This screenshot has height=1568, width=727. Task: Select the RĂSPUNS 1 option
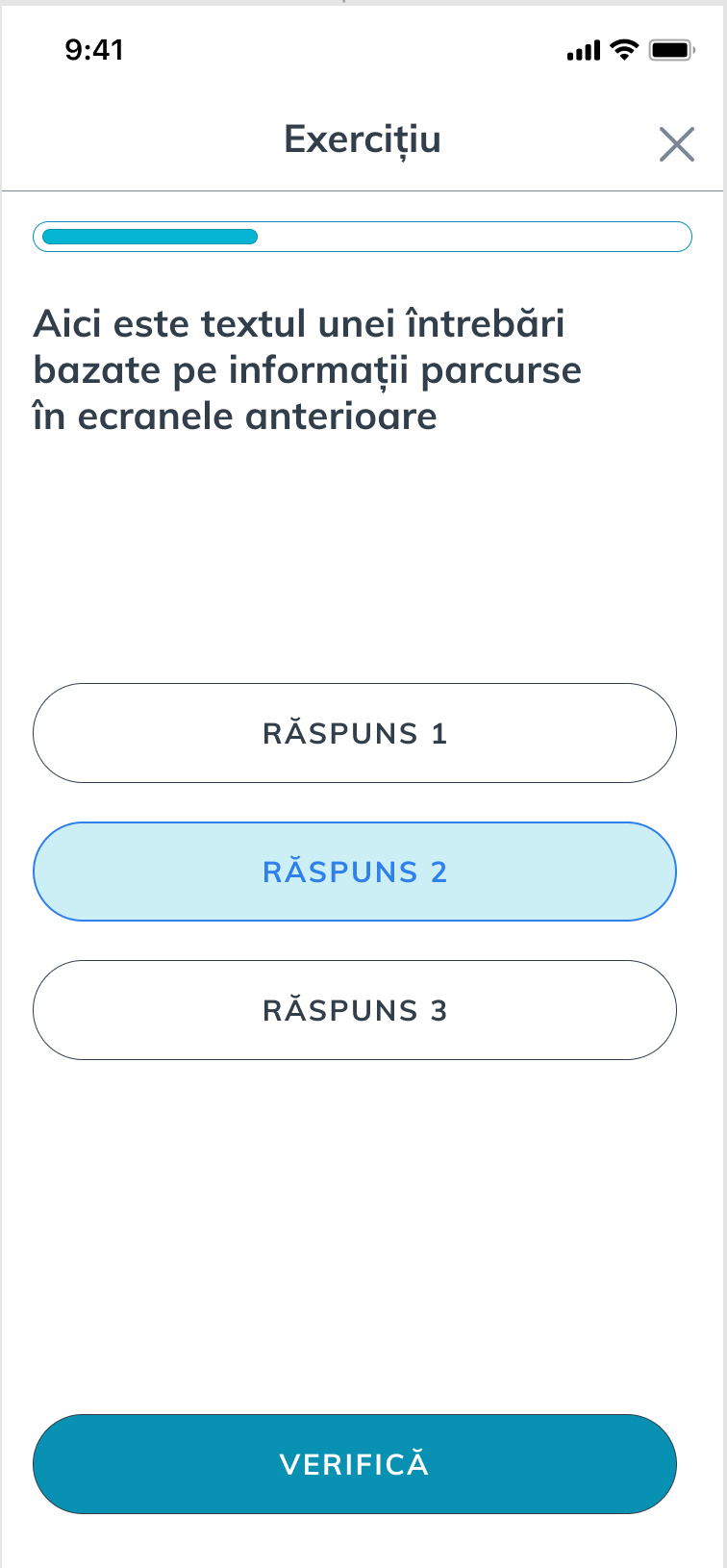pos(355,733)
